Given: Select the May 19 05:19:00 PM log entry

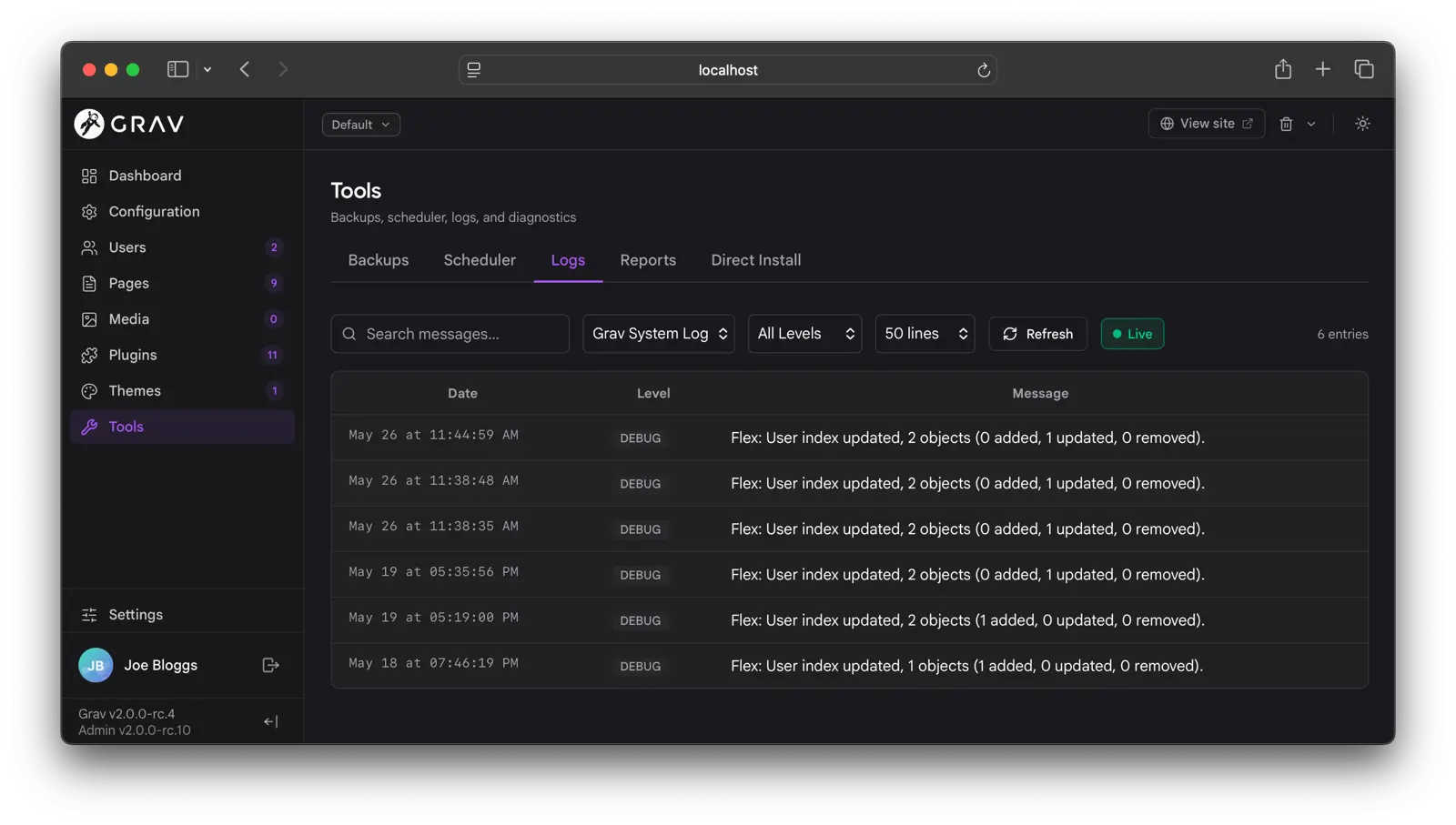Looking at the screenshot, I should pos(849,620).
